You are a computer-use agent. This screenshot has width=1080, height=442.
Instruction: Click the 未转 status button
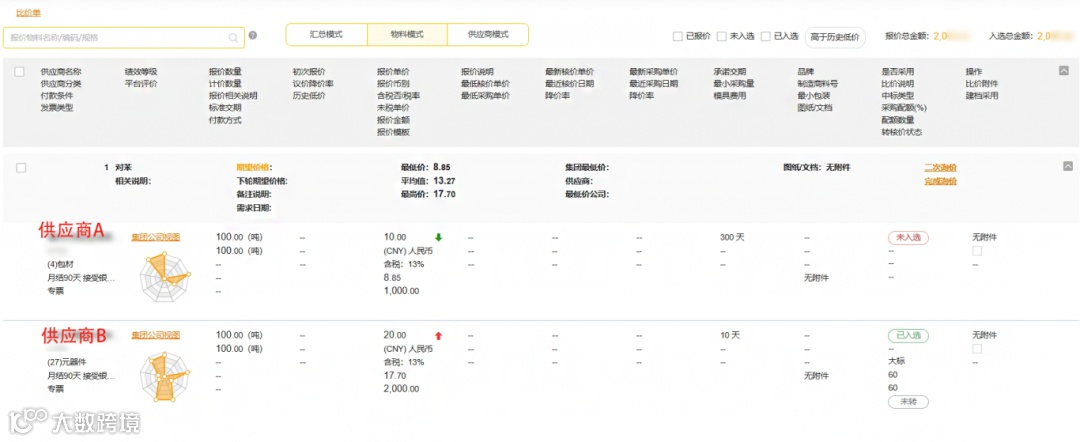coord(908,402)
